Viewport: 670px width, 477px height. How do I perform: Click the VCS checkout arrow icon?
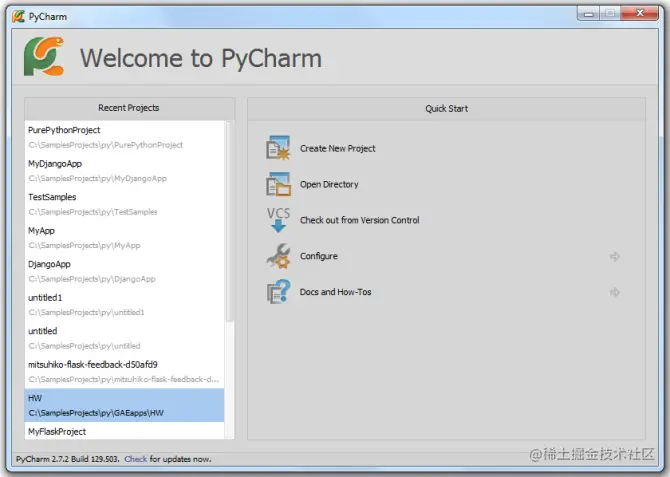tap(278, 220)
